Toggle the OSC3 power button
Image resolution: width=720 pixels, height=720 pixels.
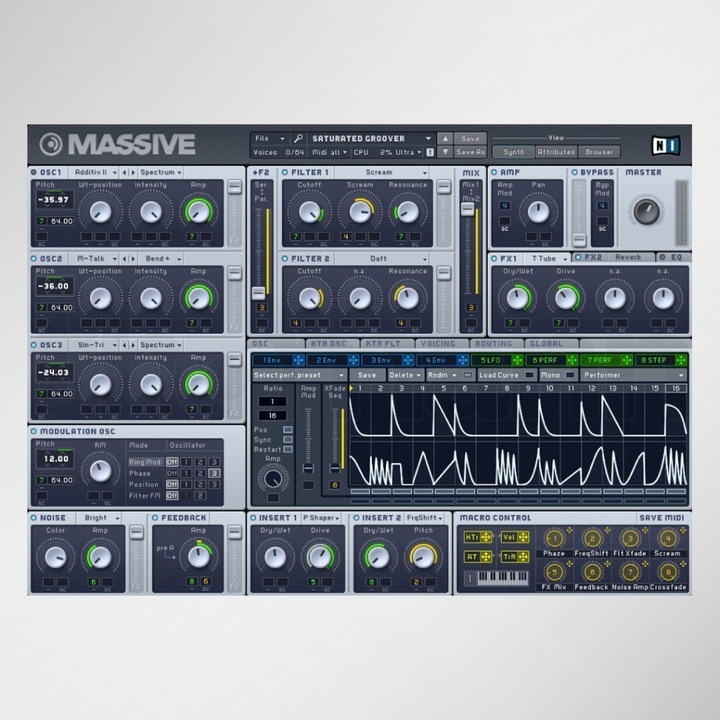coord(34,345)
